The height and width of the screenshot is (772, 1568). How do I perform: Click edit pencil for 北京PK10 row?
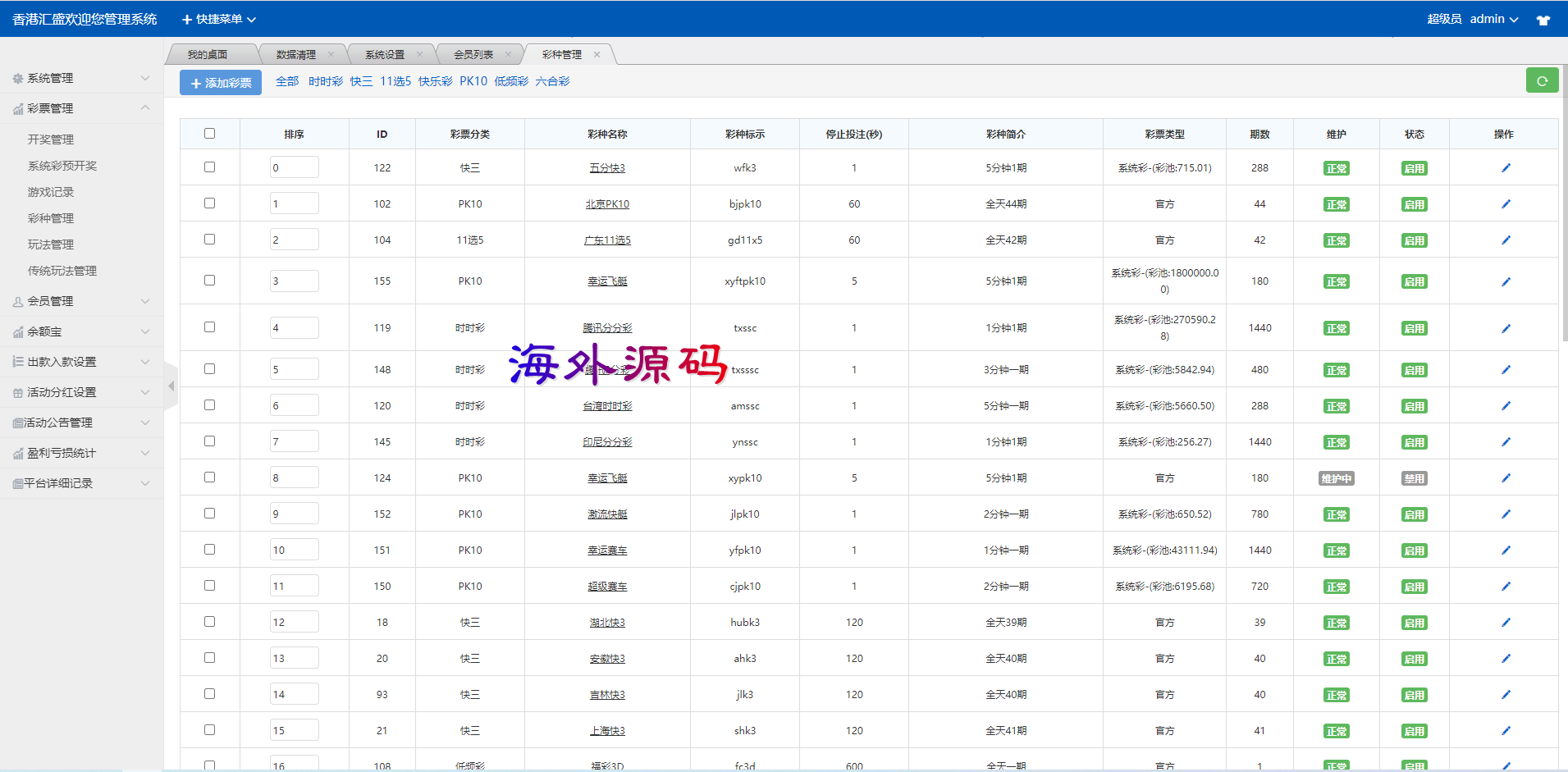click(x=1506, y=204)
